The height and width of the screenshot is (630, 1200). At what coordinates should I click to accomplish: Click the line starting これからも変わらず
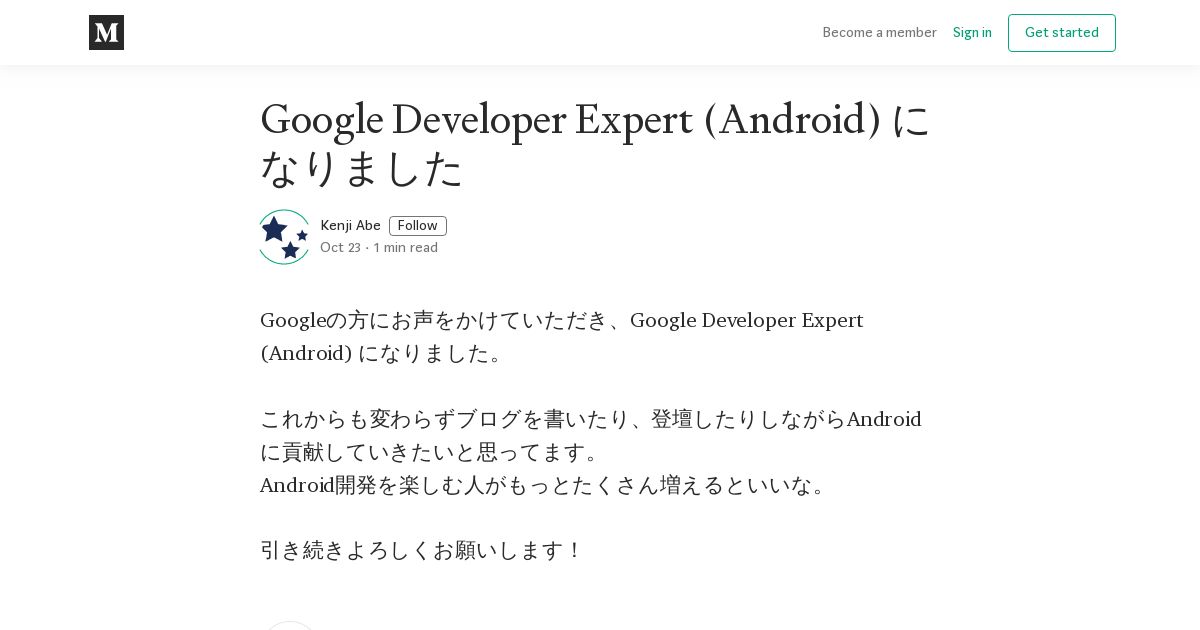point(591,419)
